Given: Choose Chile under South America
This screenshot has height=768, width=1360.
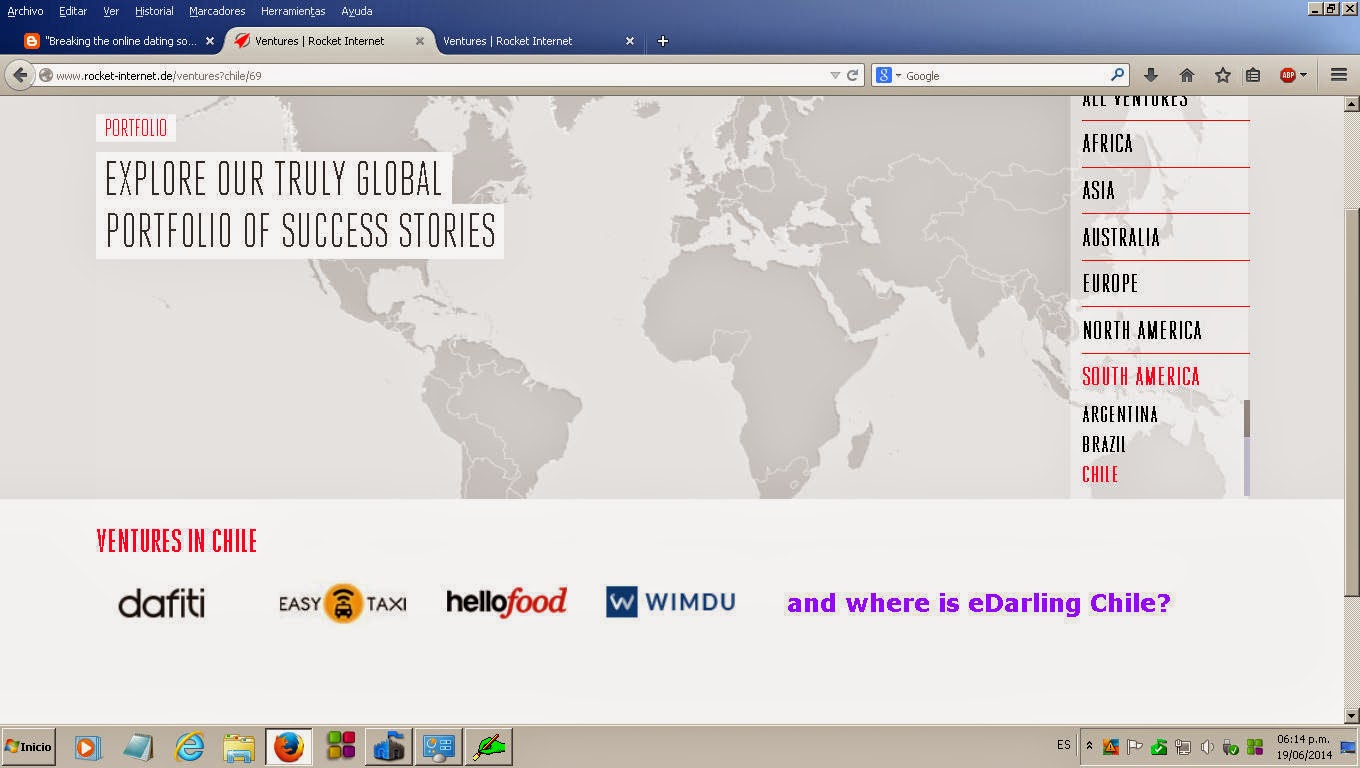Looking at the screenshot, I should click(x=1100, y=474).
